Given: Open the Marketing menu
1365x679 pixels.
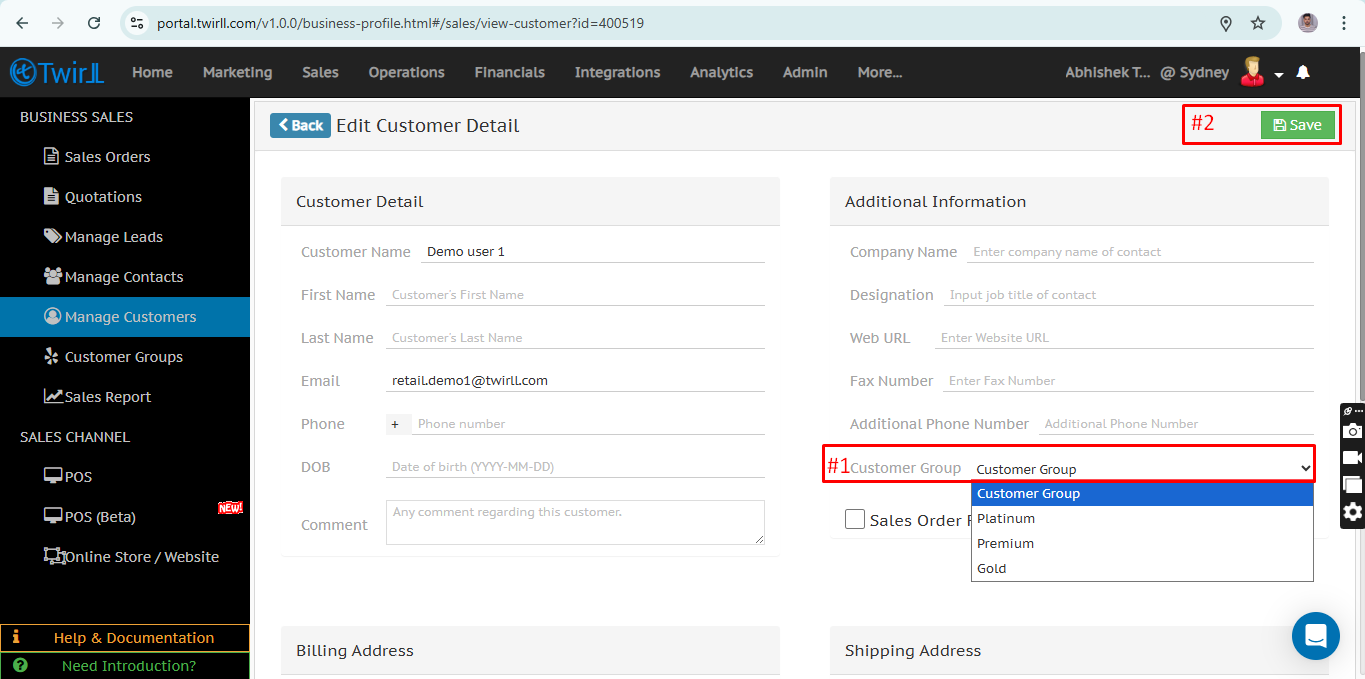Looking at the screenshot, I should coord(237,72).
